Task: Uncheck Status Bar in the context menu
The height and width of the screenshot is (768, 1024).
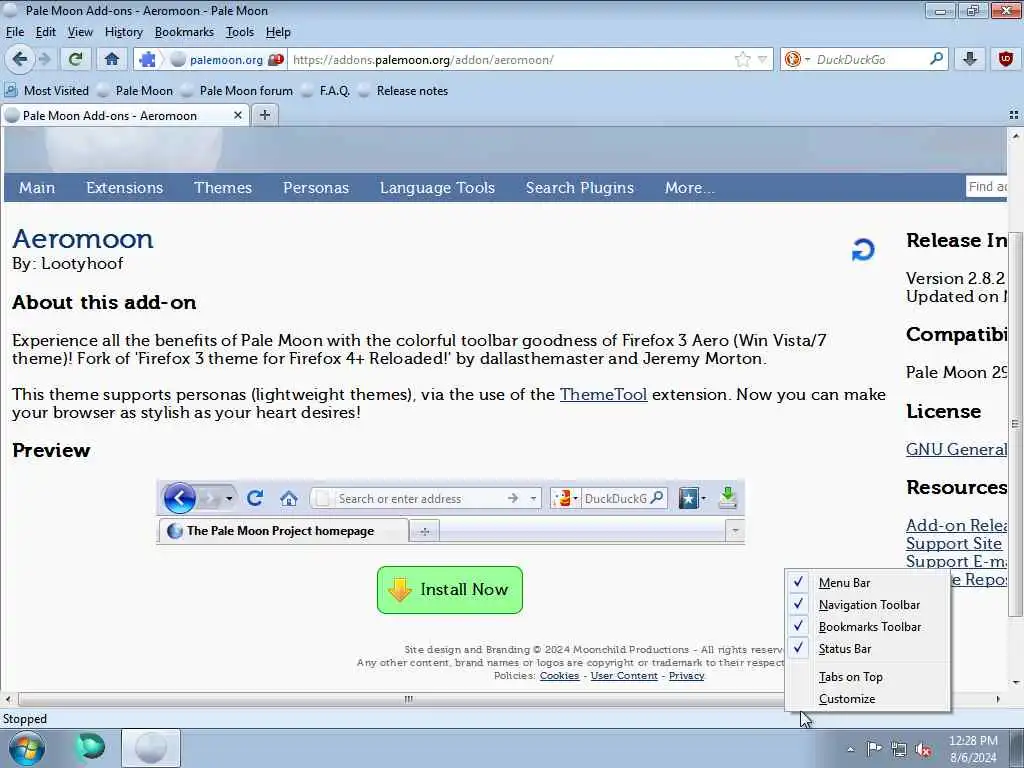Action: click(x=867, y=648)
